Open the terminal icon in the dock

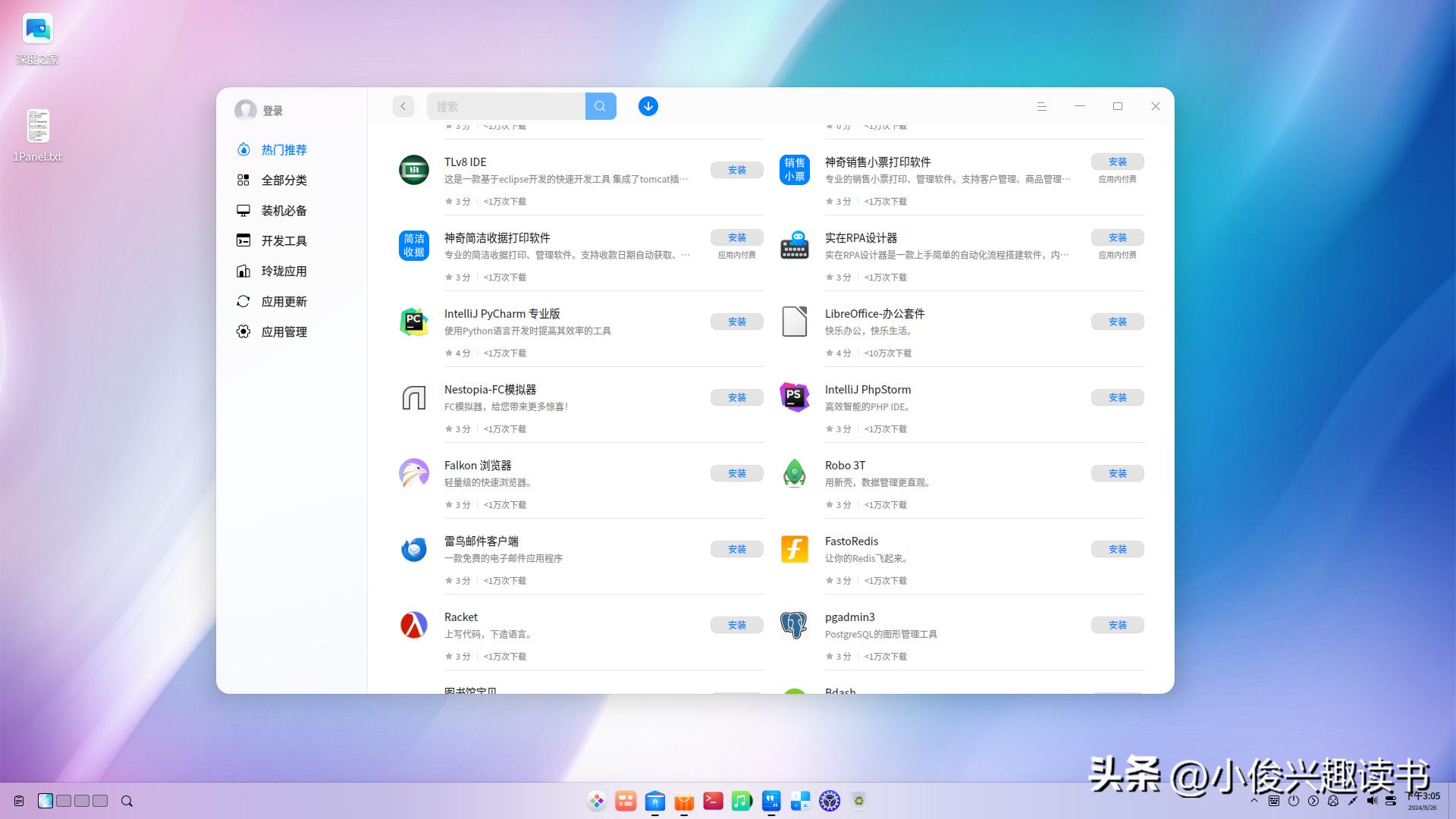coord(713,801)
